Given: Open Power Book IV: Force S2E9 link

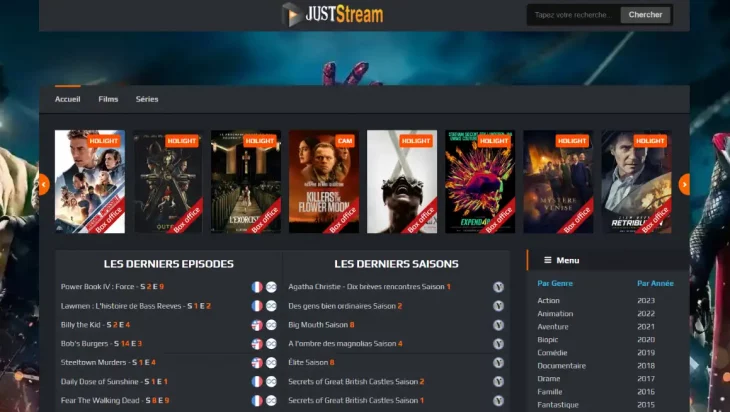Looking at the screenshot, I should 112,287.
